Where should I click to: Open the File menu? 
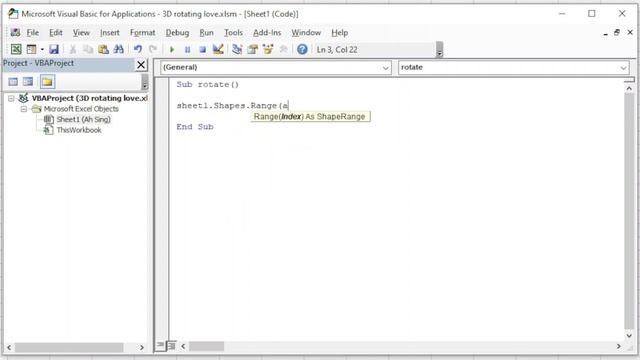[x=33, y=33]
